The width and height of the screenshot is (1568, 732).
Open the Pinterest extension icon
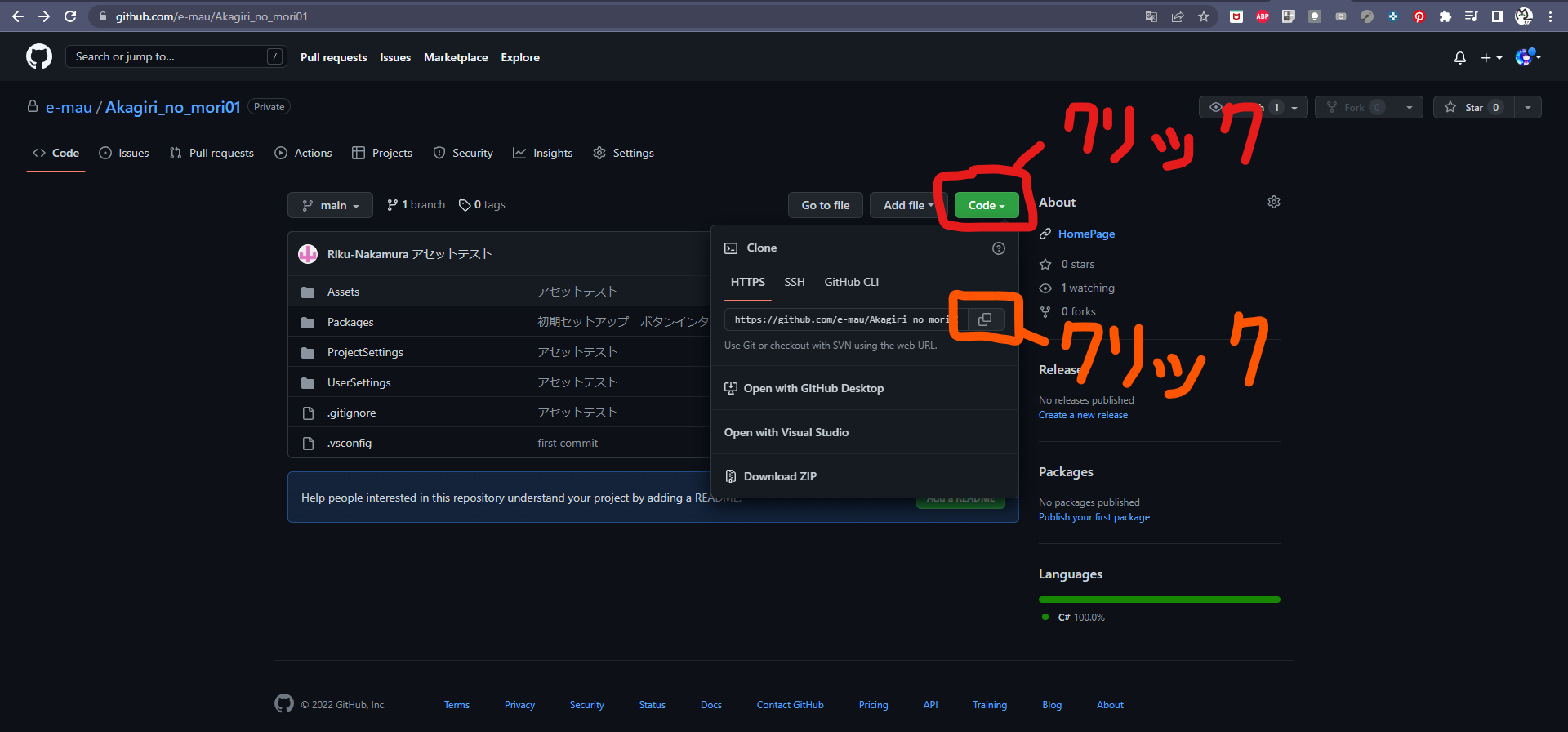pos(1419,16)
